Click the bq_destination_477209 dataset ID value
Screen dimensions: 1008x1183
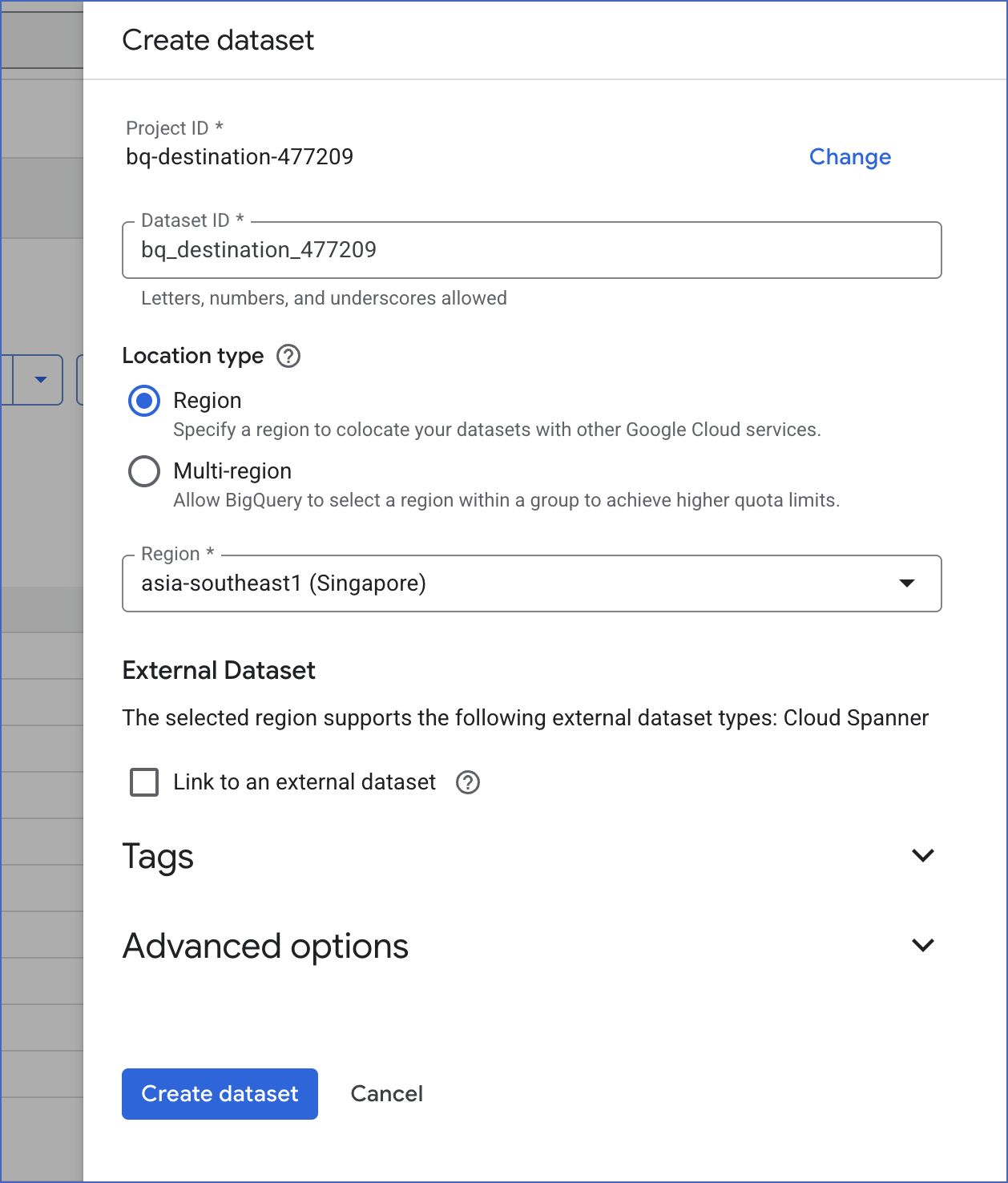259,250
